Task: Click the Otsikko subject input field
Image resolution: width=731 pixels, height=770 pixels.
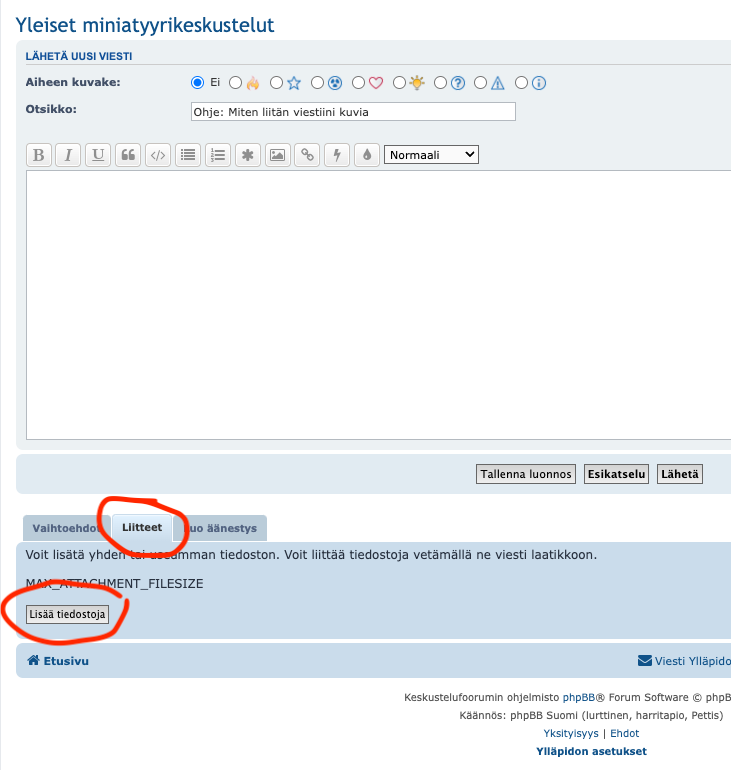Action: [353, 111]
